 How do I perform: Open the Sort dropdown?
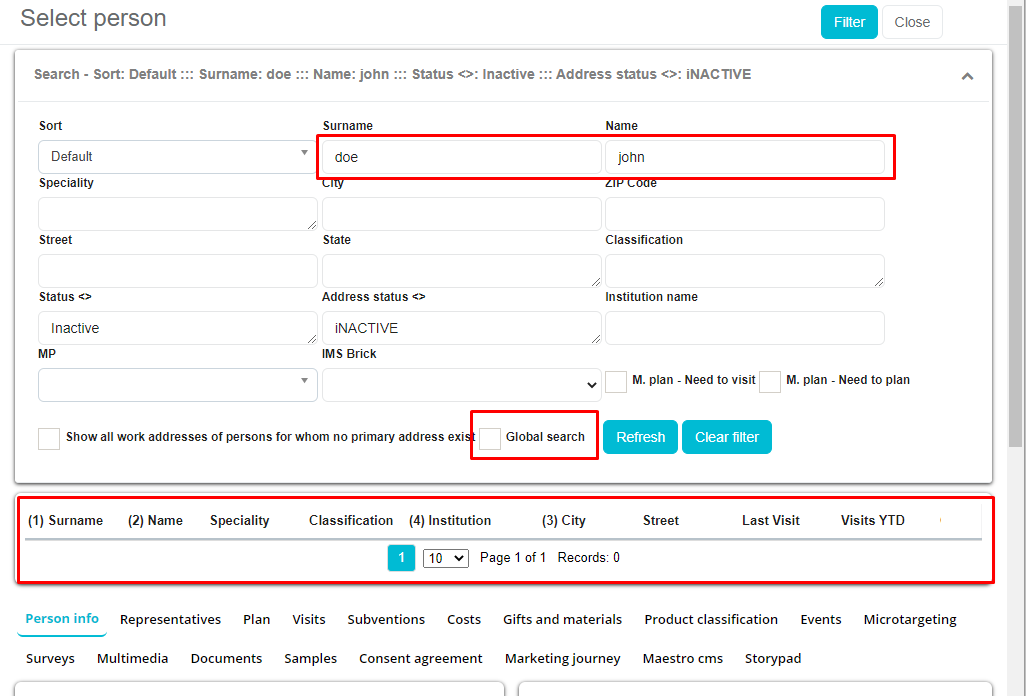tap(177, 157)
